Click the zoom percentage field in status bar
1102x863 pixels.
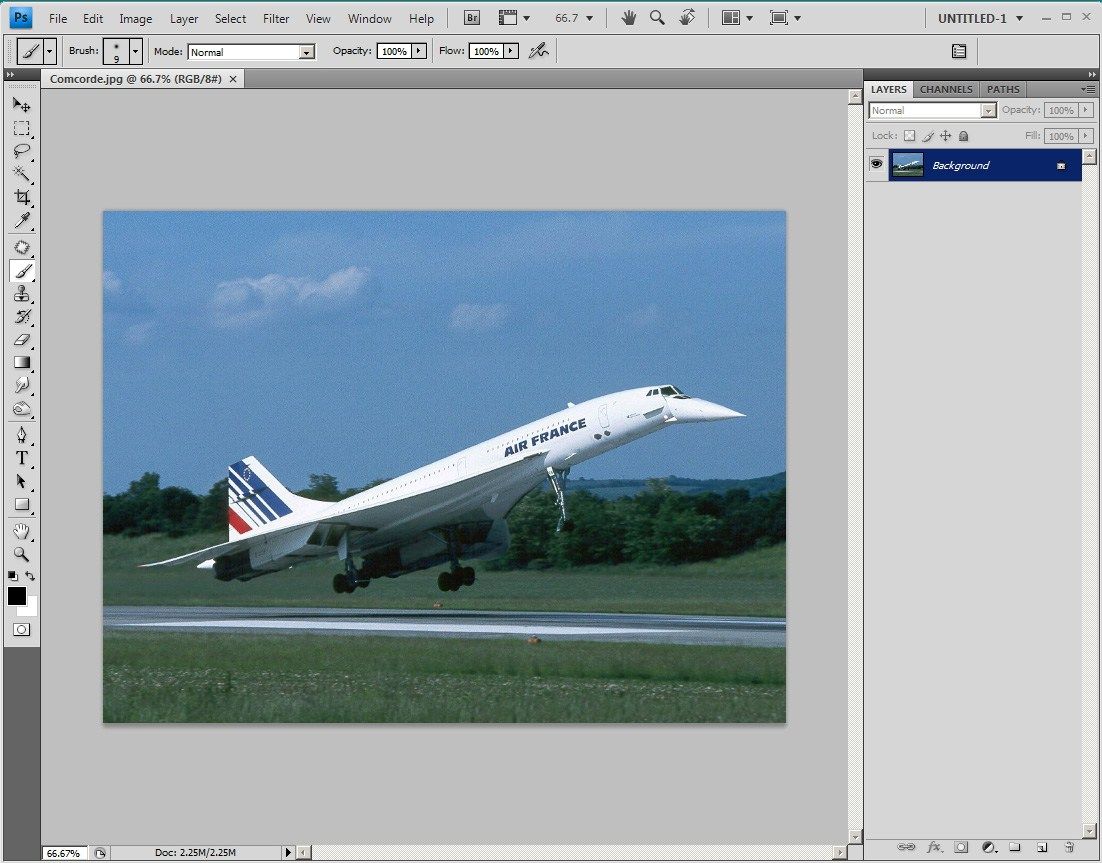click(x=62, y=853)
